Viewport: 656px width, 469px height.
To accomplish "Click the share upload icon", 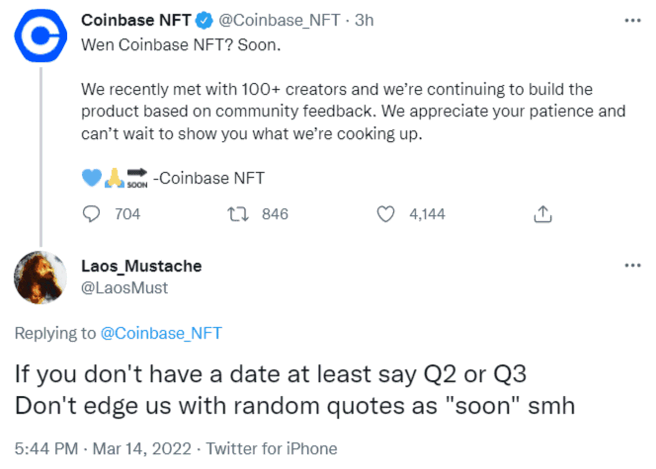I will [543, 213].
